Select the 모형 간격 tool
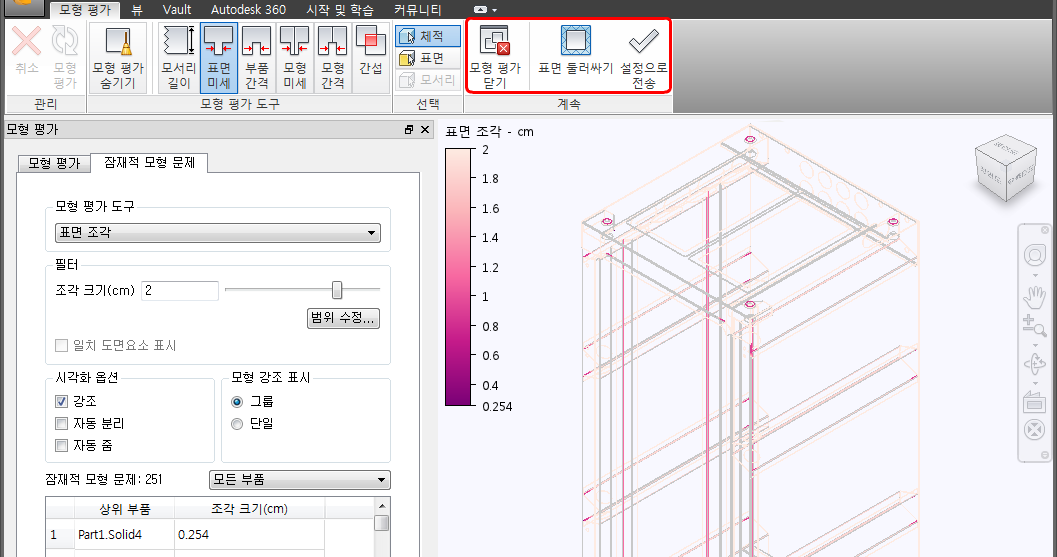The width and height of the screenshot is (1057, 557). (x=332, y=58)
